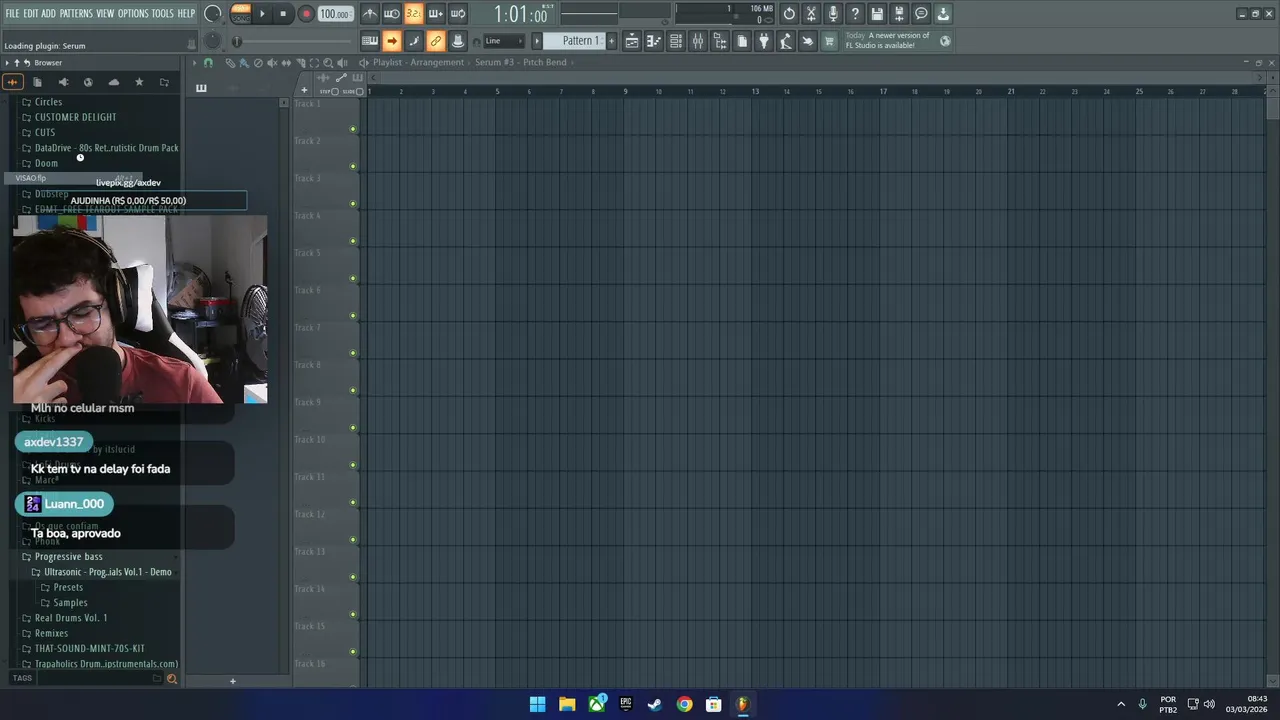Expand the Circles folder
This screenshot has height=720, width=1280.
click(48, 102)
